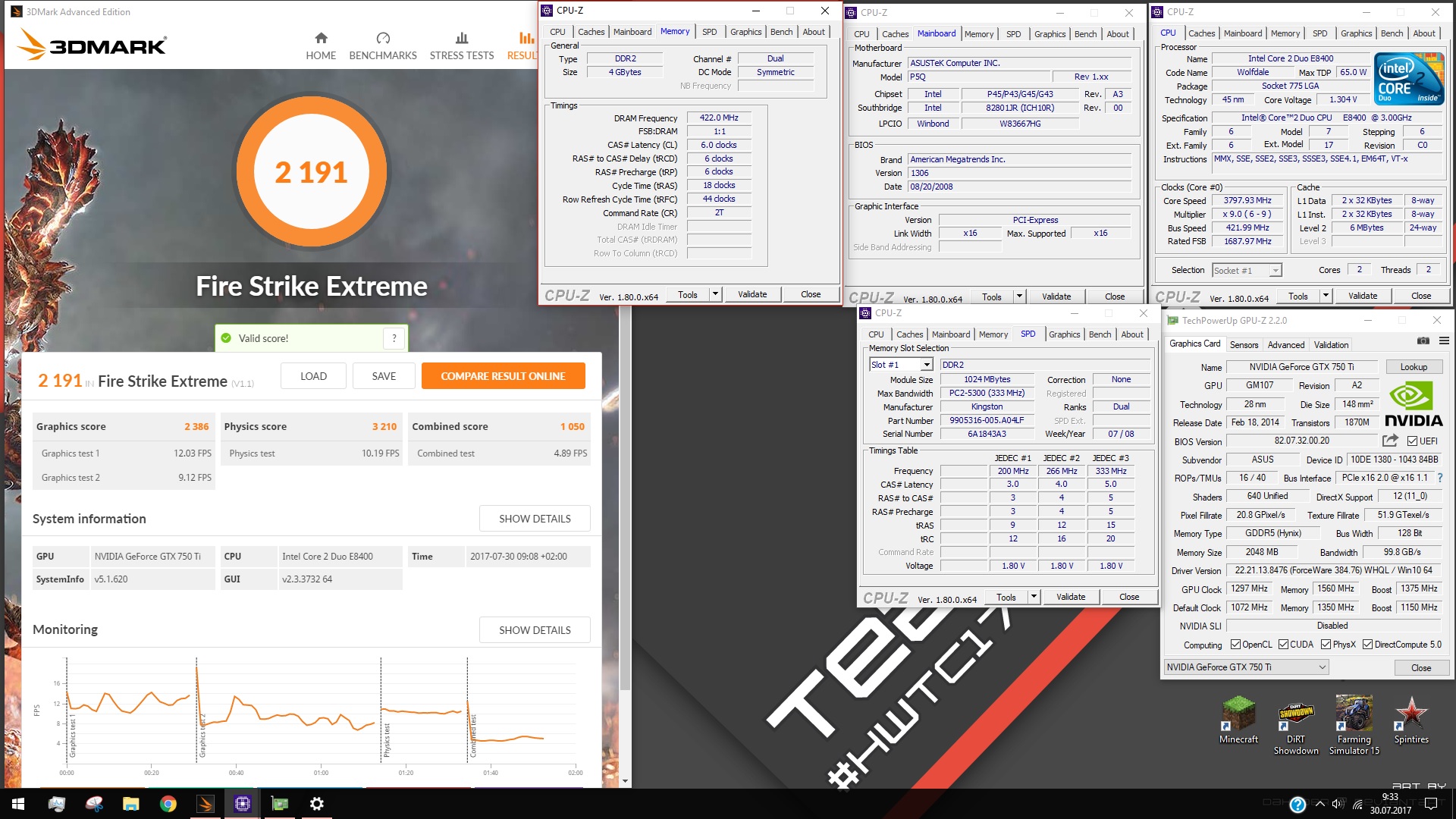The width and height of the screenshot is (1456, 819).
Task: Open File Explorer from the taskbar
Action: click(130, 804)
